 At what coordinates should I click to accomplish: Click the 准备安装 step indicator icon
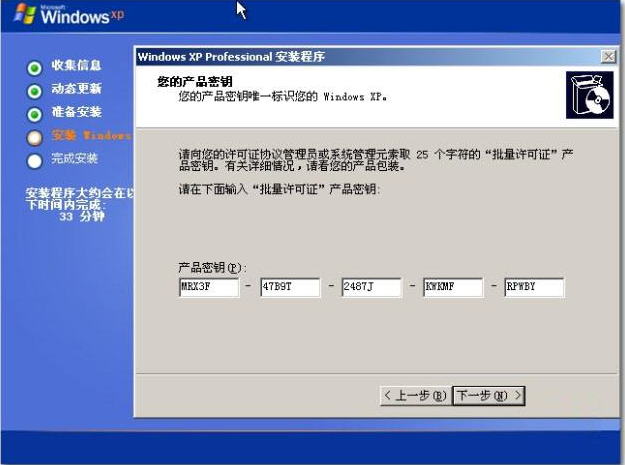point(34,113)
